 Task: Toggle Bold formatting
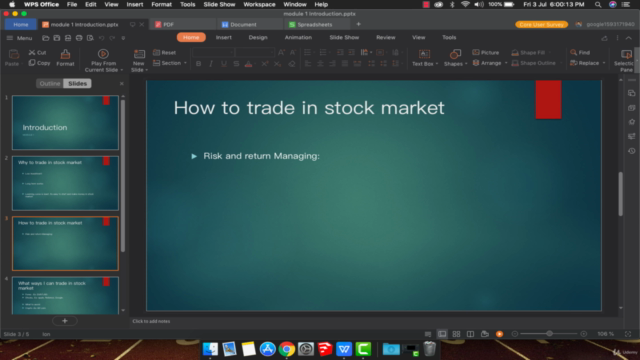click(x=198, y=64)
